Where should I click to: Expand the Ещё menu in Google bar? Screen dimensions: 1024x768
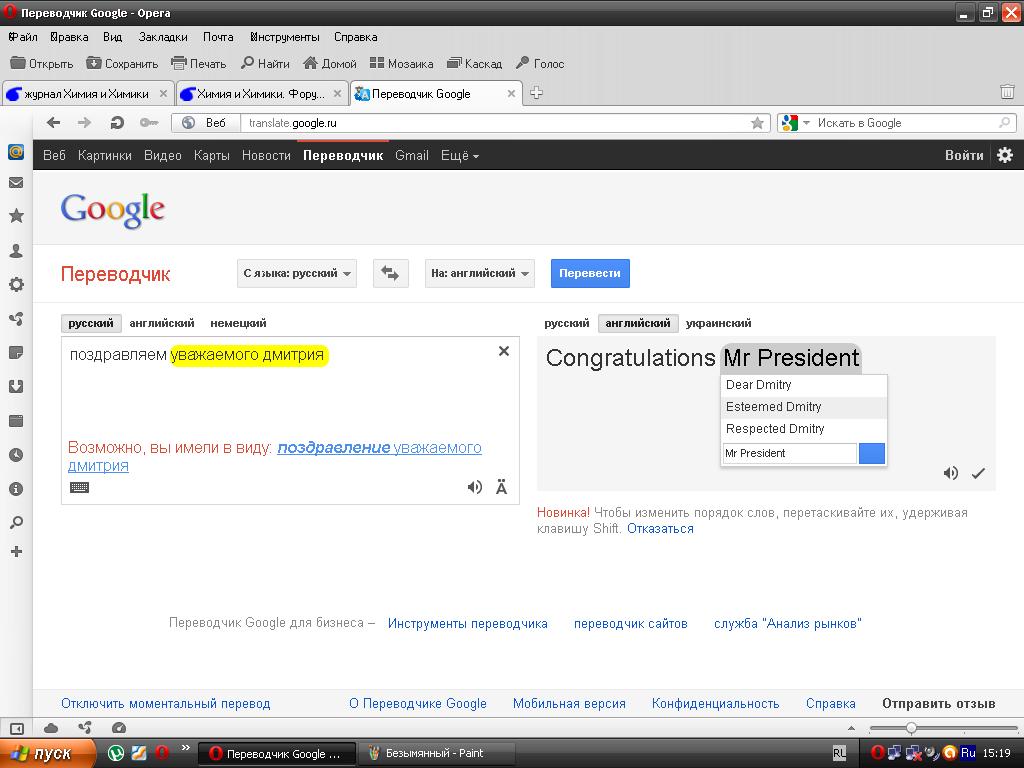[460, 155]
